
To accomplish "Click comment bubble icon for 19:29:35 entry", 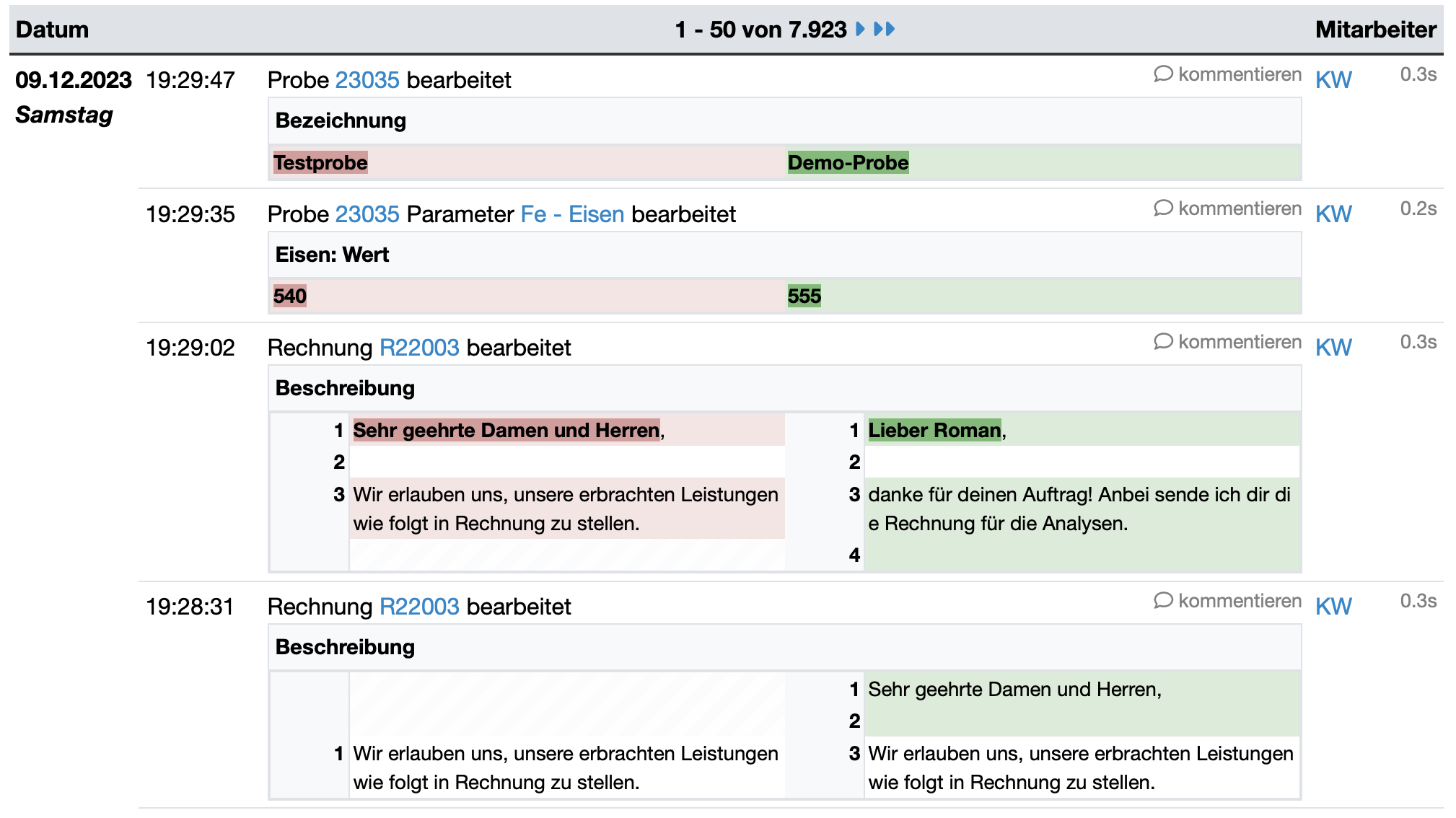I will point(1162,208).
